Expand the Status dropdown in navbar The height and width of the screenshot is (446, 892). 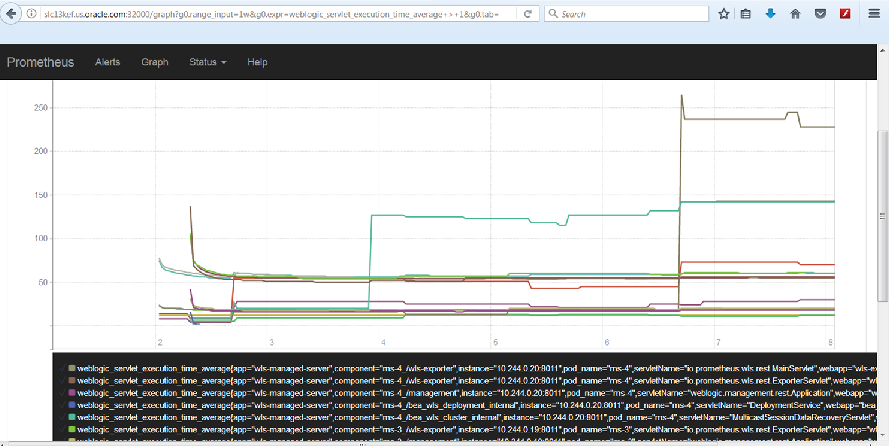(208, 62)
